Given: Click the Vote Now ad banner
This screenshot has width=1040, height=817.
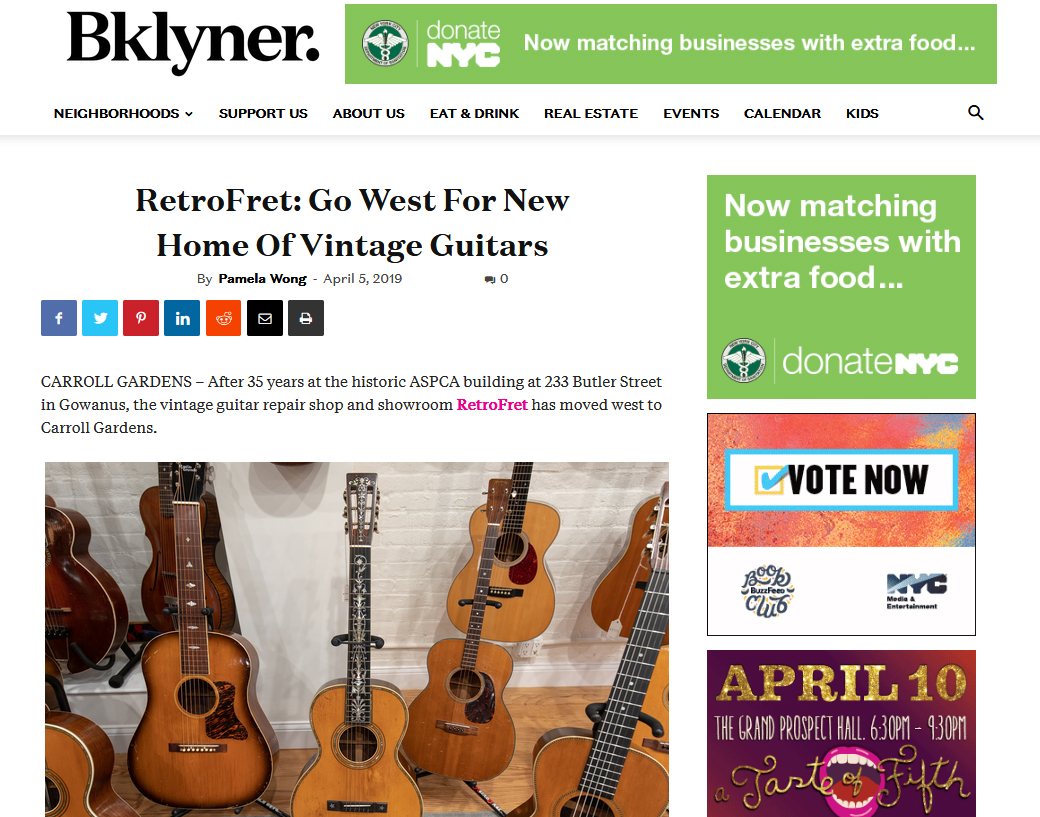Looking at the screenshot, I should click(841, 524).
